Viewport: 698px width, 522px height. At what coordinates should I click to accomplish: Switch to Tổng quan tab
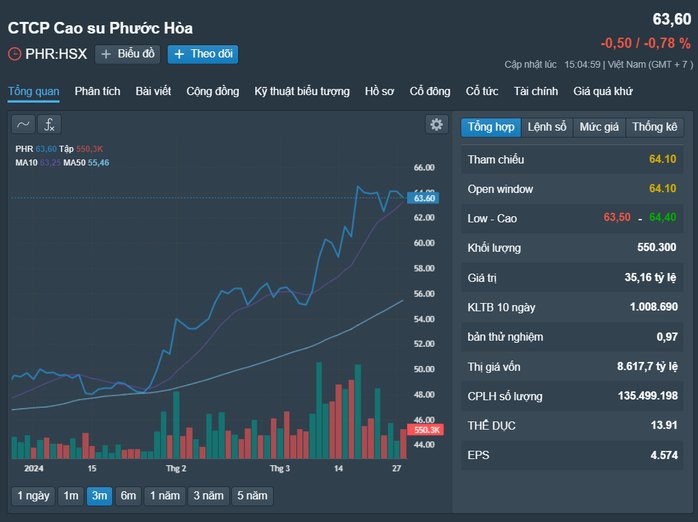[x=33, y=91]
